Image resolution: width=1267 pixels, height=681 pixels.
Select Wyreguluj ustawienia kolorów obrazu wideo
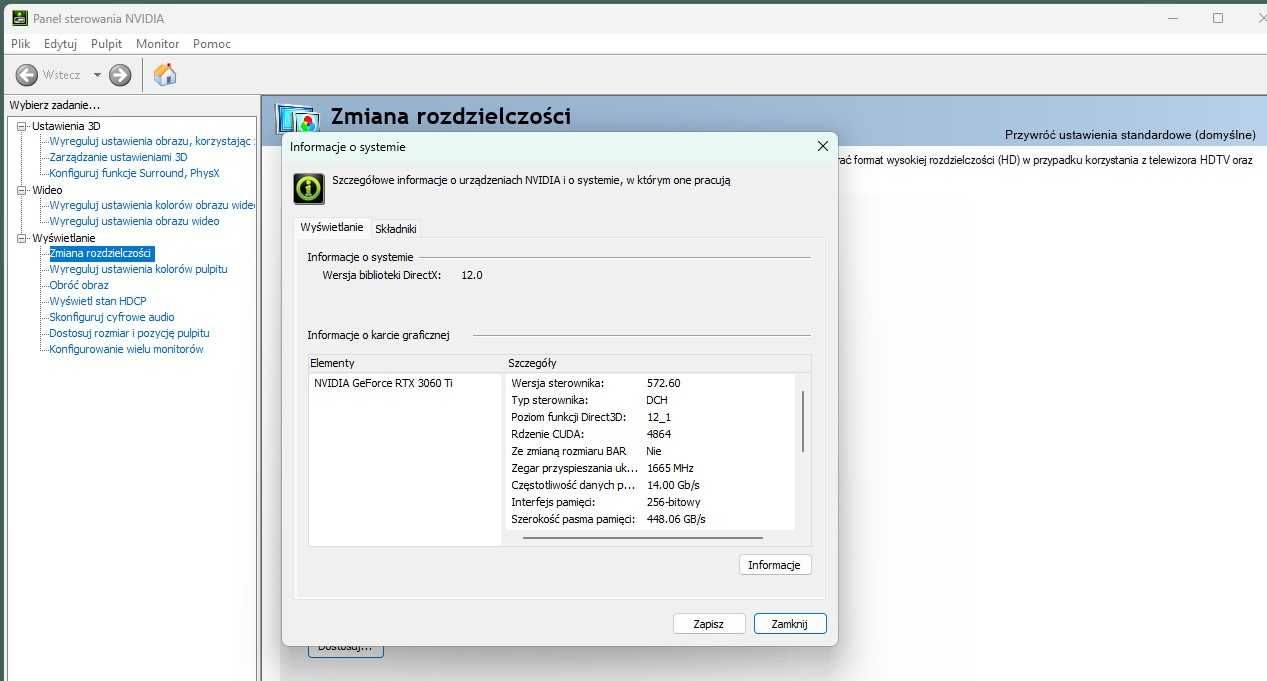pyautogui.click(x=152, y=205)
